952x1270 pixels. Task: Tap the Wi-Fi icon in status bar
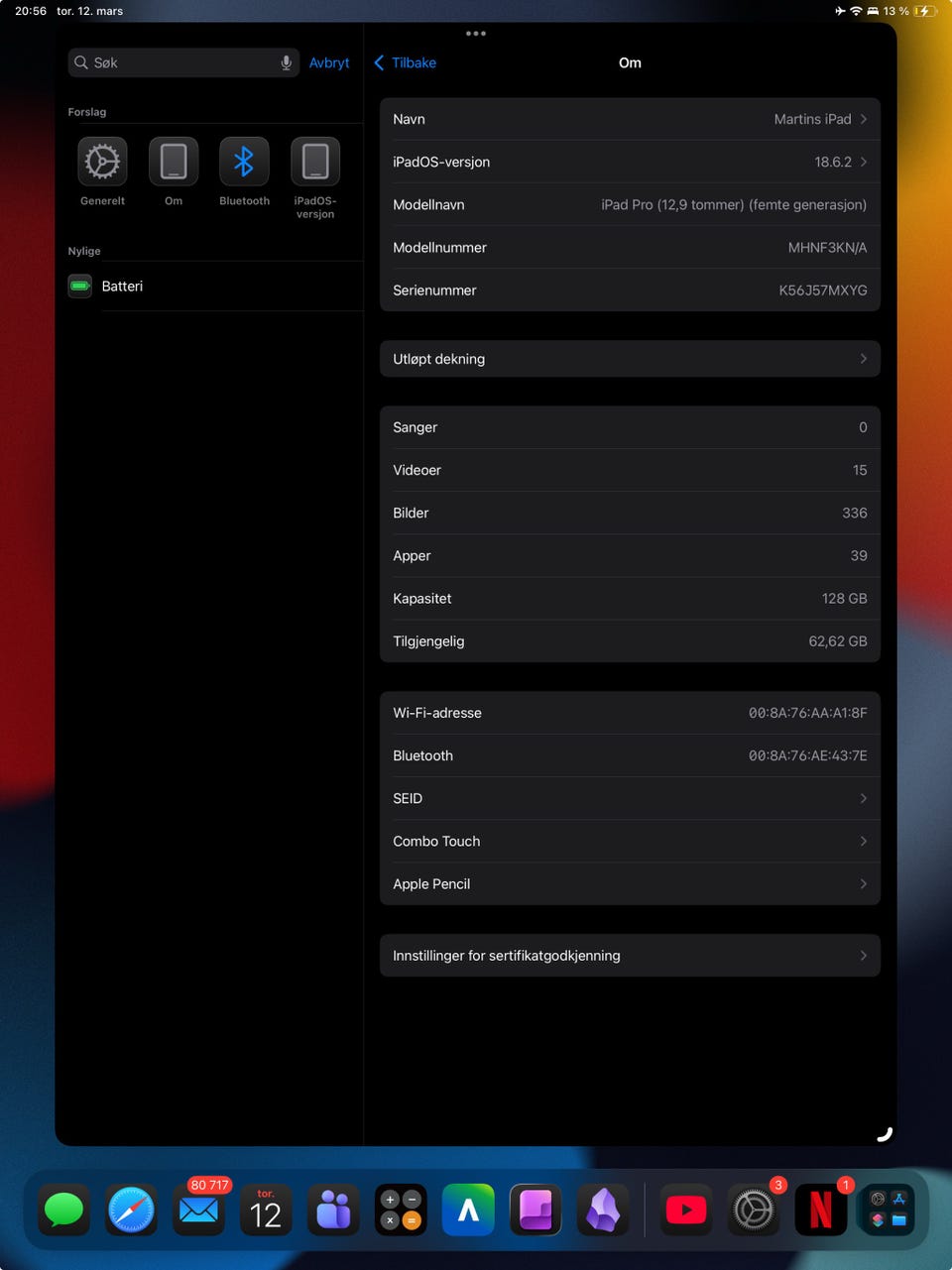pos(856,11)
